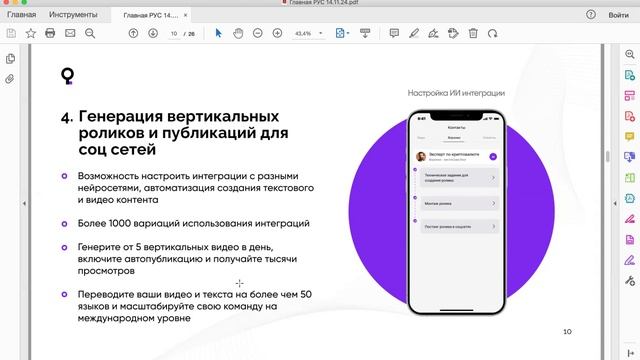This screenshot has width=640, height=360.
Task: Activate the Hand pan tool
Action: (238, 33)
